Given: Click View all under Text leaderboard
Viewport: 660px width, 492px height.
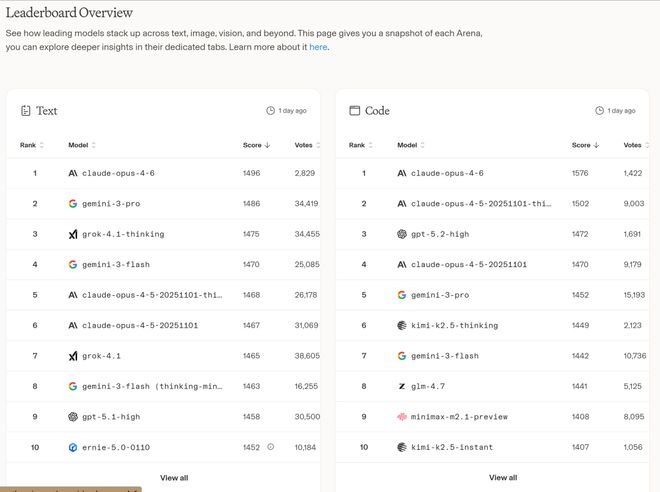Looking at the screenshot, I should pos(174,478).
